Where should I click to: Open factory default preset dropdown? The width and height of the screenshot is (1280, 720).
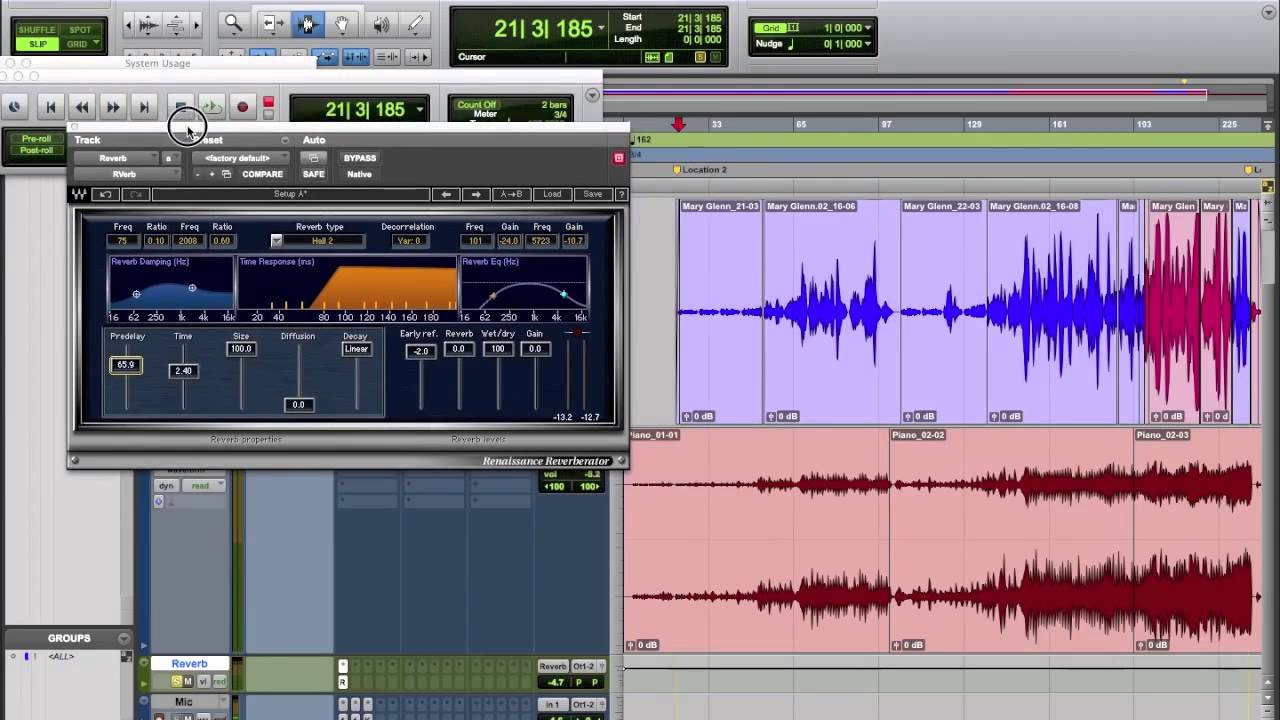242,158
